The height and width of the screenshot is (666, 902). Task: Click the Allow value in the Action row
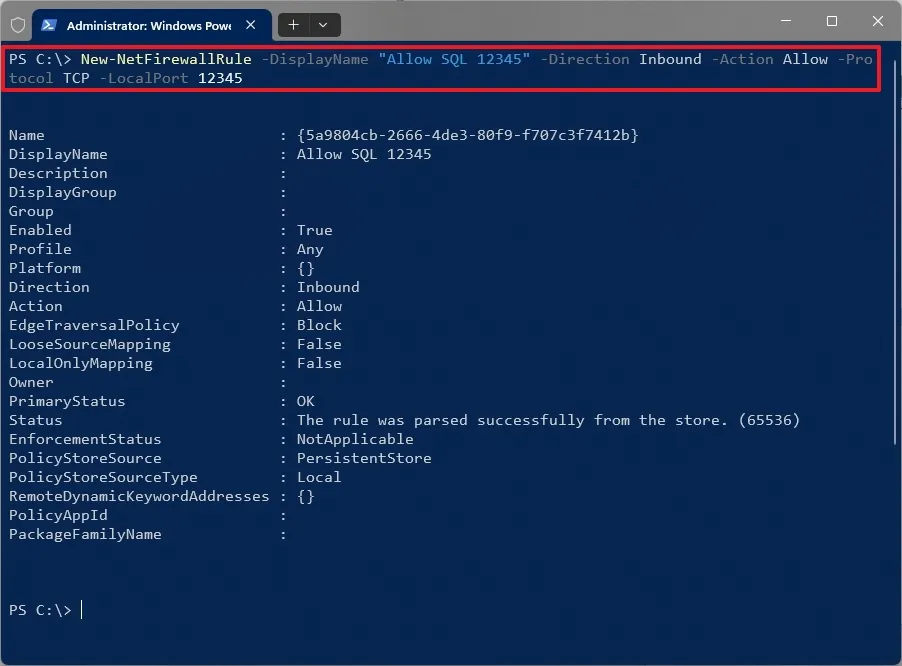[318, 306]
